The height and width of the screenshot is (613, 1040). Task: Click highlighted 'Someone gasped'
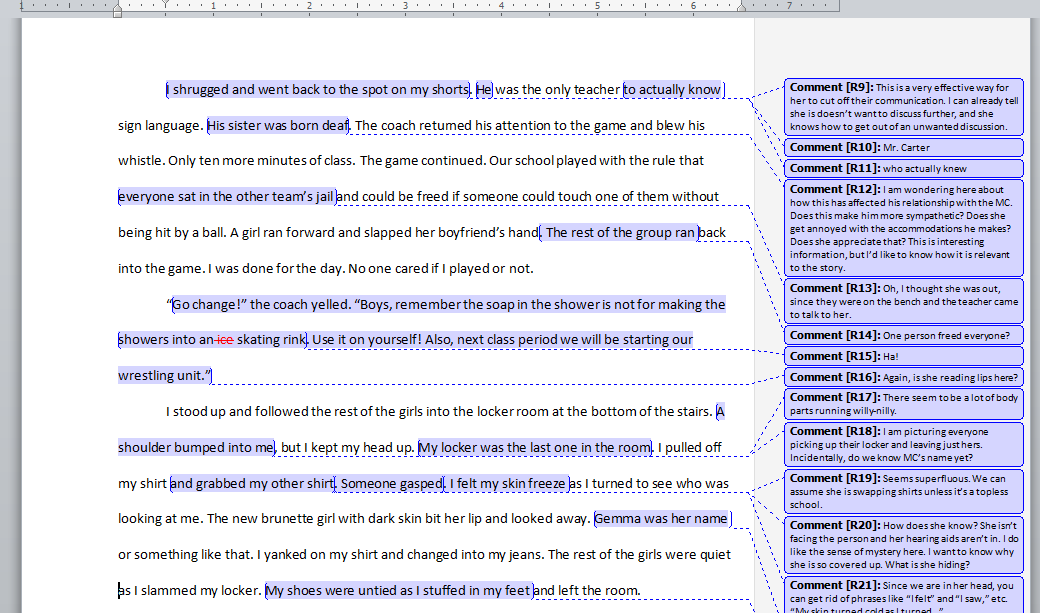[x=391, y=484]
